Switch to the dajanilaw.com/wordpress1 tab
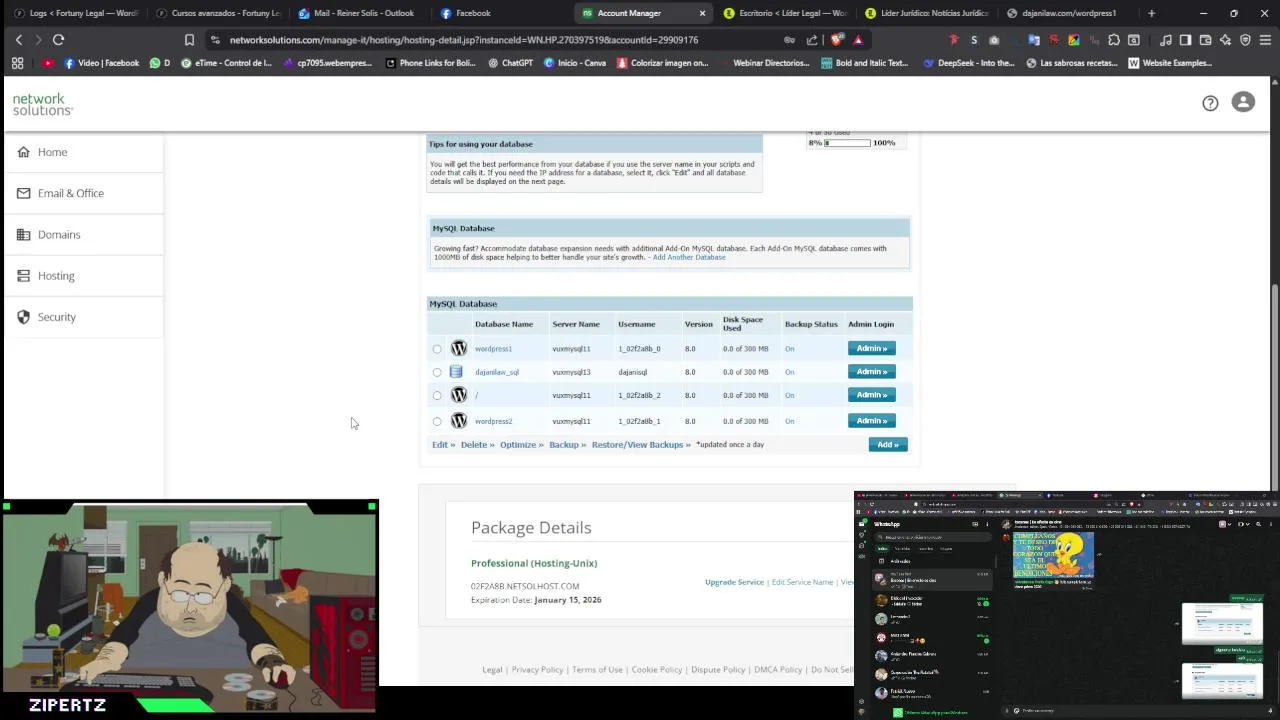This screenshot has height=720, width=1280. pos(1068,13)
